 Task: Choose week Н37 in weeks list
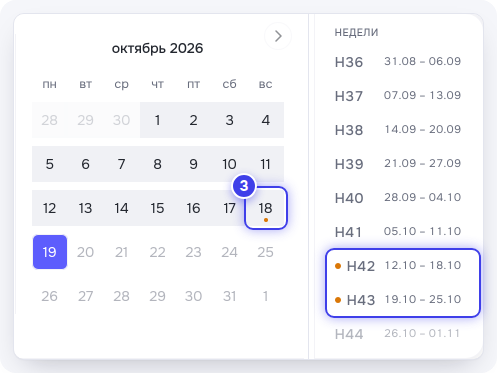coord(398,96)
